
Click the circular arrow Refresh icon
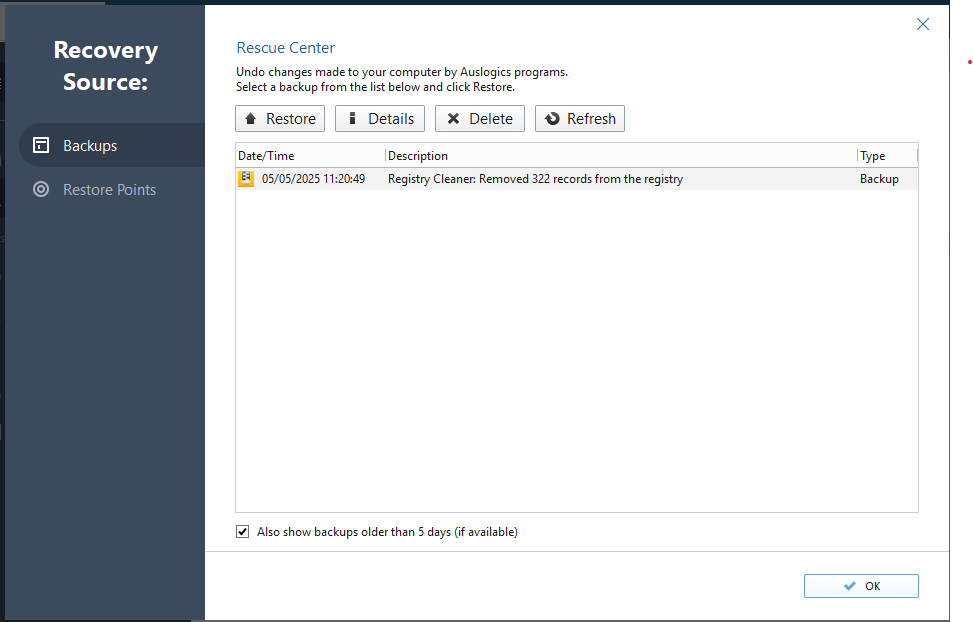[x=552, y=119]
